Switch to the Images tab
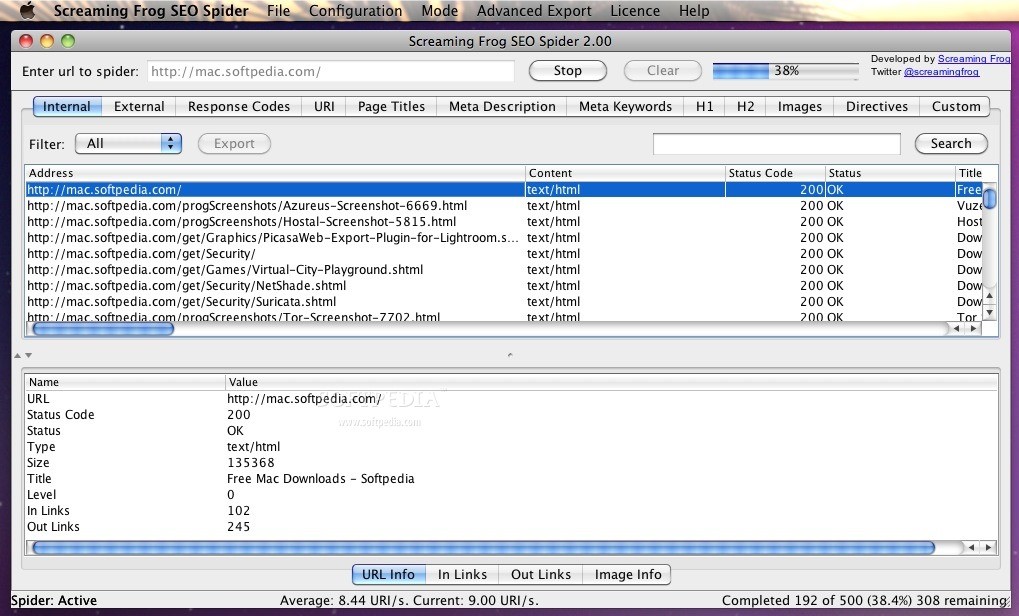The image size is (1019, 616). tap(799, 107)
